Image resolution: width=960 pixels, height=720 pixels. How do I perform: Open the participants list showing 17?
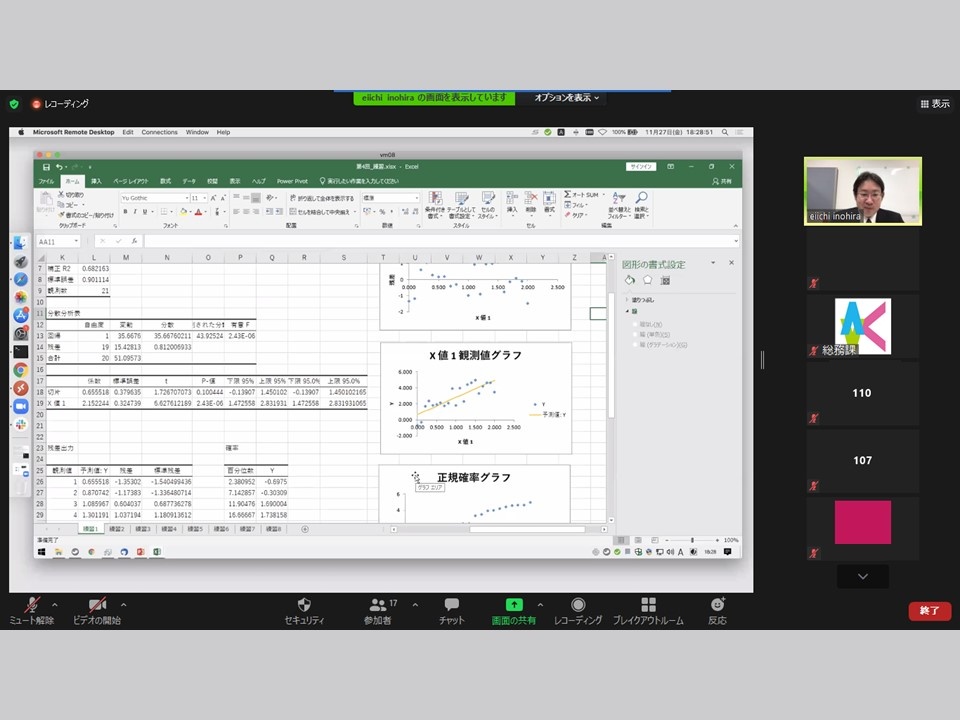[378, 610]
